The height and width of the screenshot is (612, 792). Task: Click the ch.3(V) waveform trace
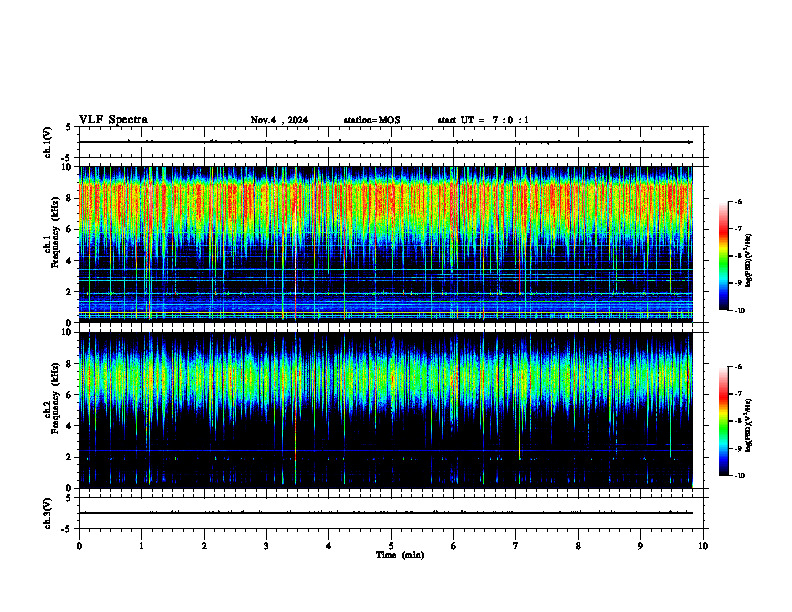point(386,513)
